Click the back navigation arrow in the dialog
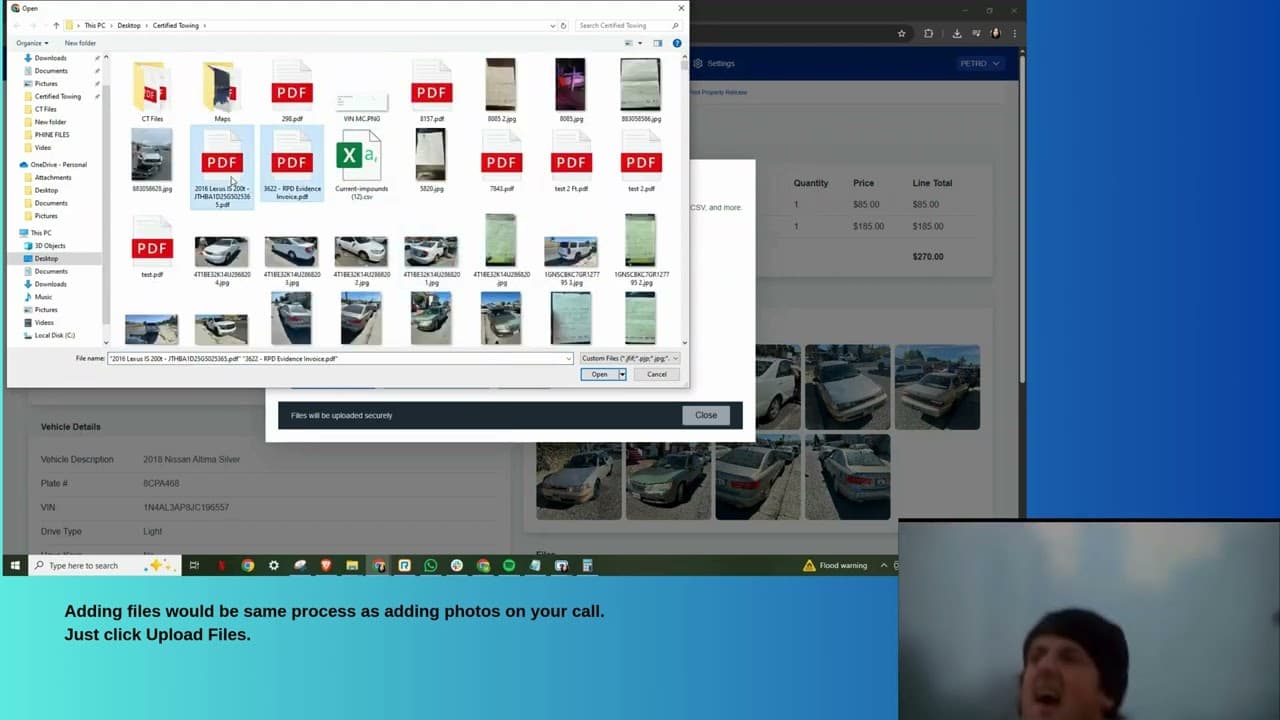This screenshot has height=720, width=1280. (x=15, y=25)
